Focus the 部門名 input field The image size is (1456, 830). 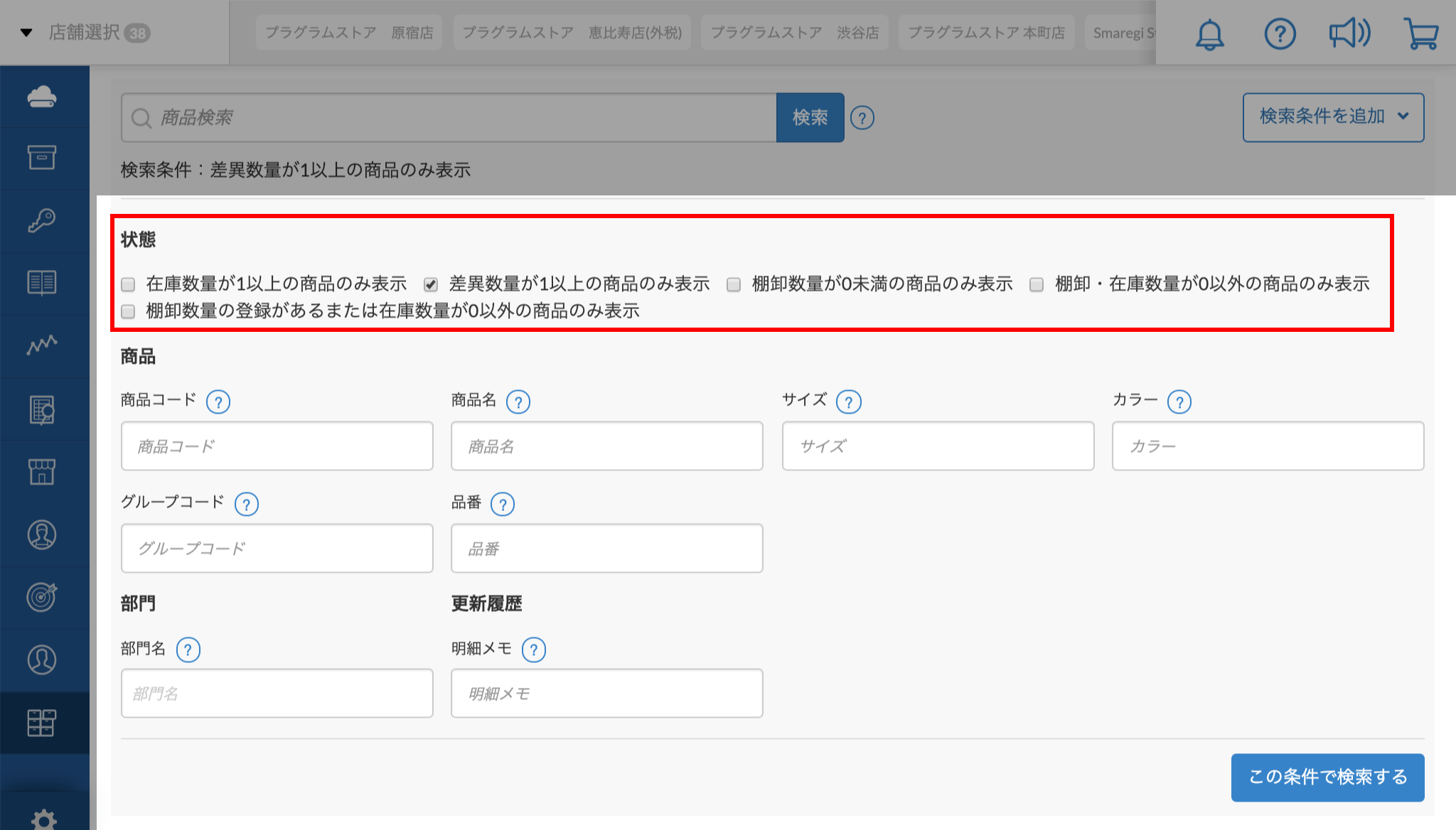pos(277,694)
